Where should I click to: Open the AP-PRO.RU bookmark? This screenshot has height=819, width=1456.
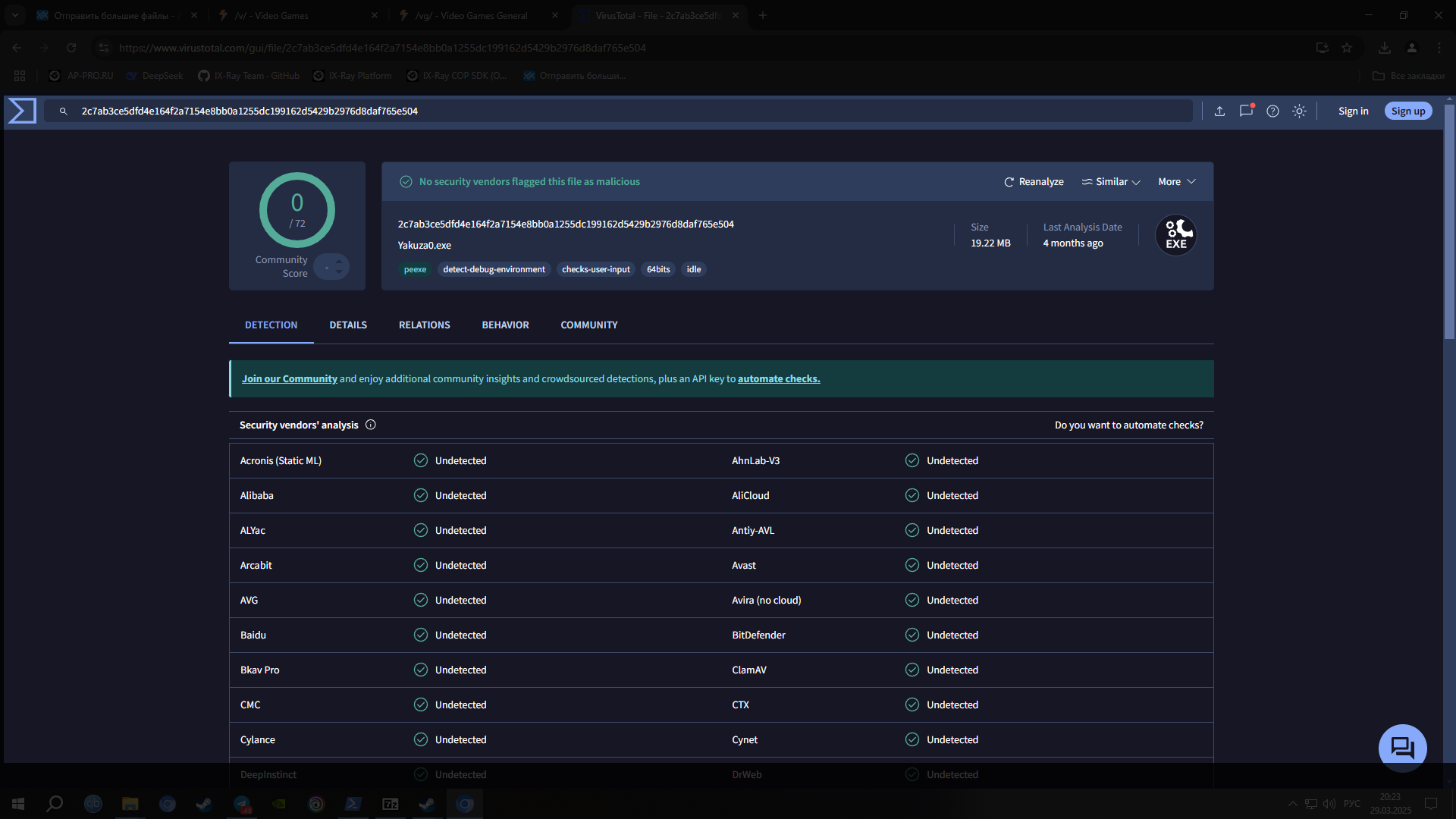pyautogui.click(x=81, y=76)
